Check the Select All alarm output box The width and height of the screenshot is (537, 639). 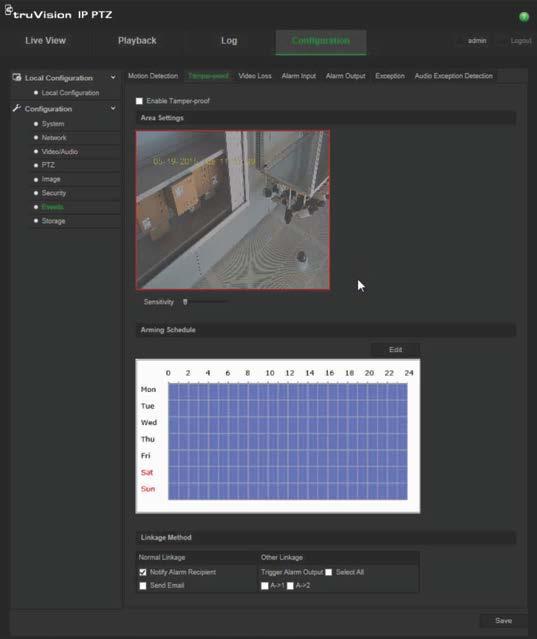(328, 572)
